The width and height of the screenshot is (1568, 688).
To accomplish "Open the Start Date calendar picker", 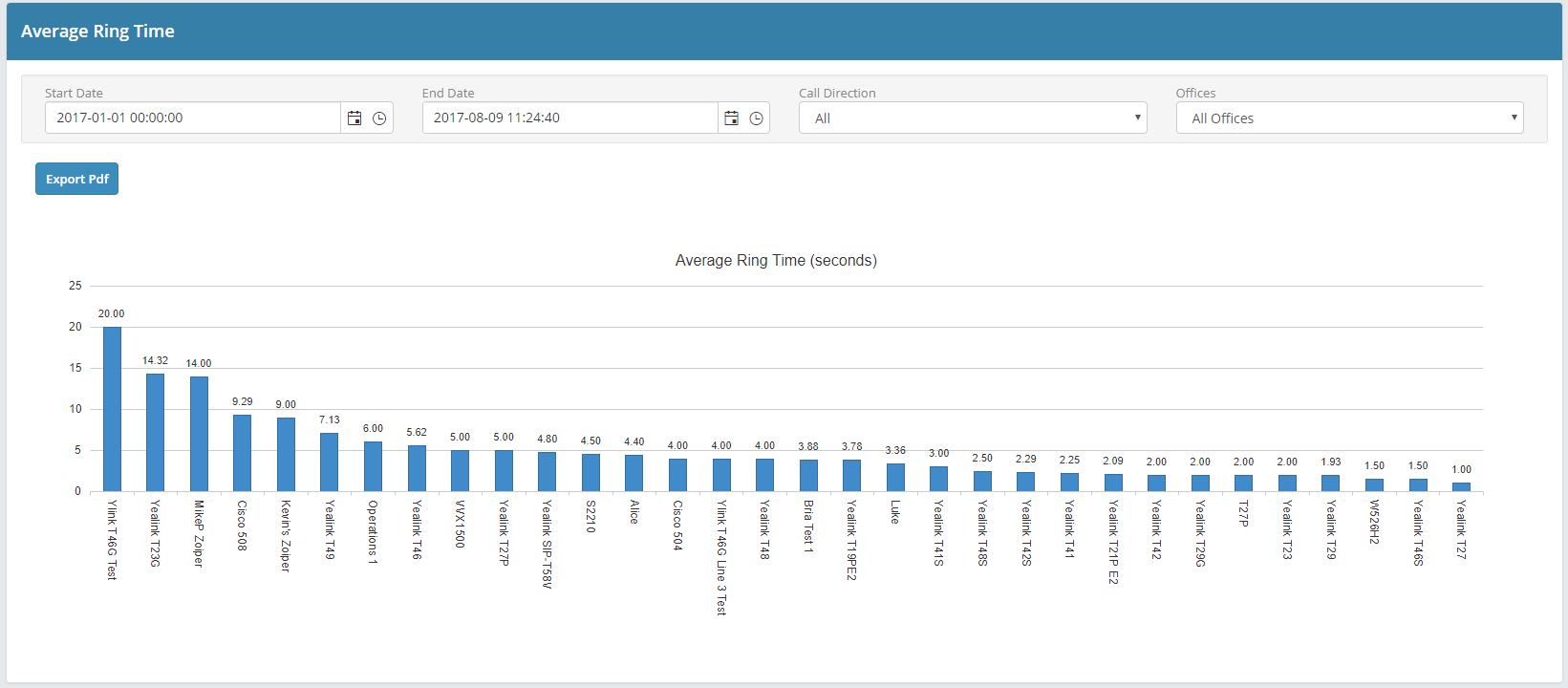I will click(x=354, y=118).
